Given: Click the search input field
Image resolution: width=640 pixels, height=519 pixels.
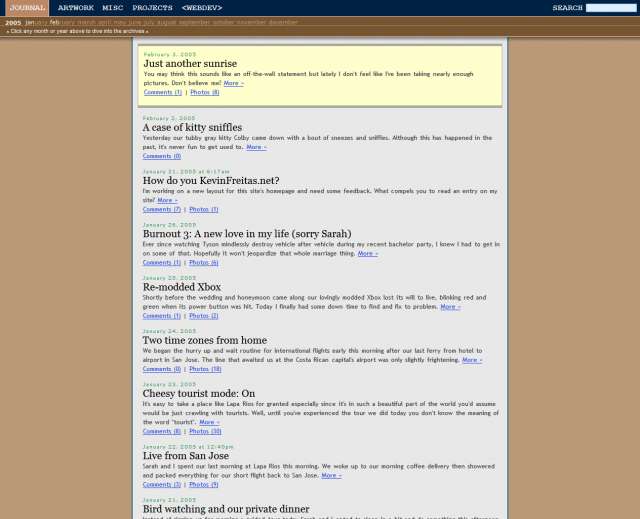Looking at the screenshot, I should tap(611, 8).
